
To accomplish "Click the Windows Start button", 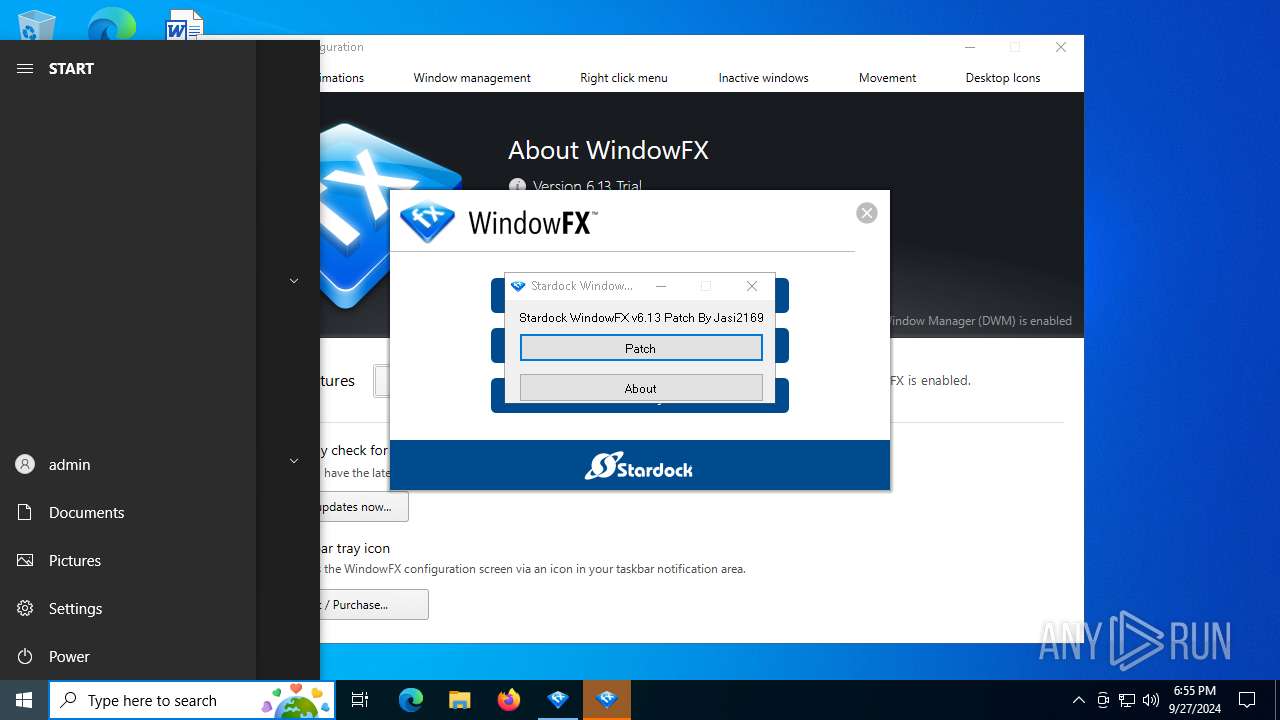I will point(24,700).
